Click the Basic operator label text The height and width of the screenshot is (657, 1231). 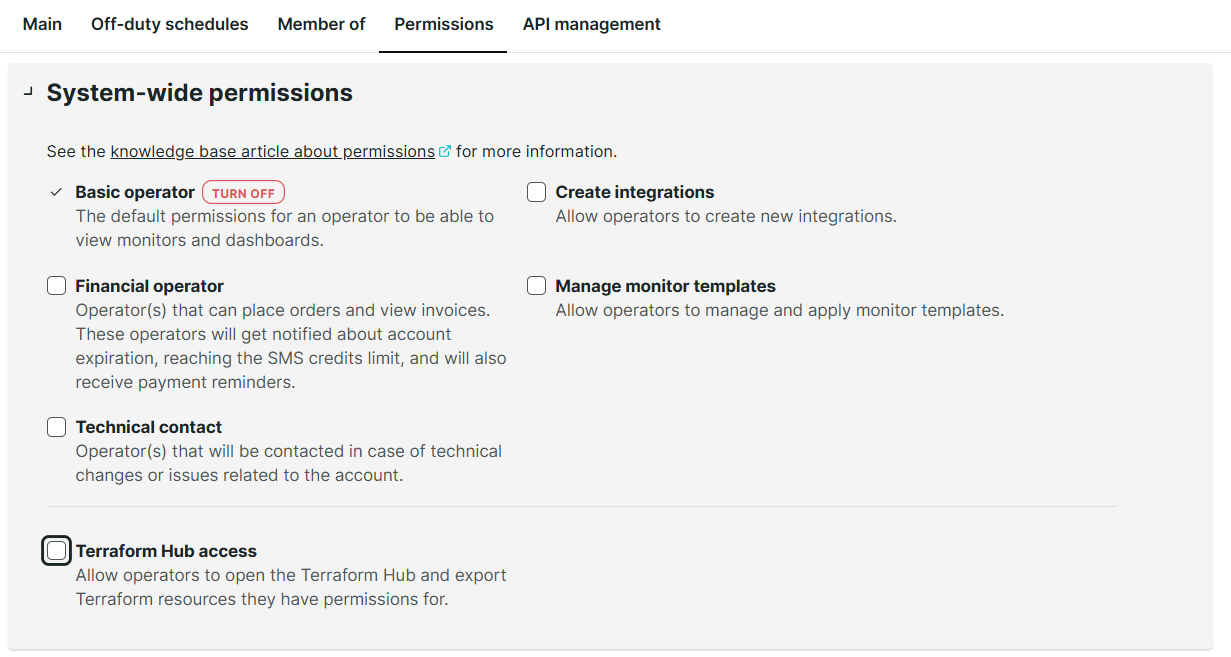coord(135,192)
